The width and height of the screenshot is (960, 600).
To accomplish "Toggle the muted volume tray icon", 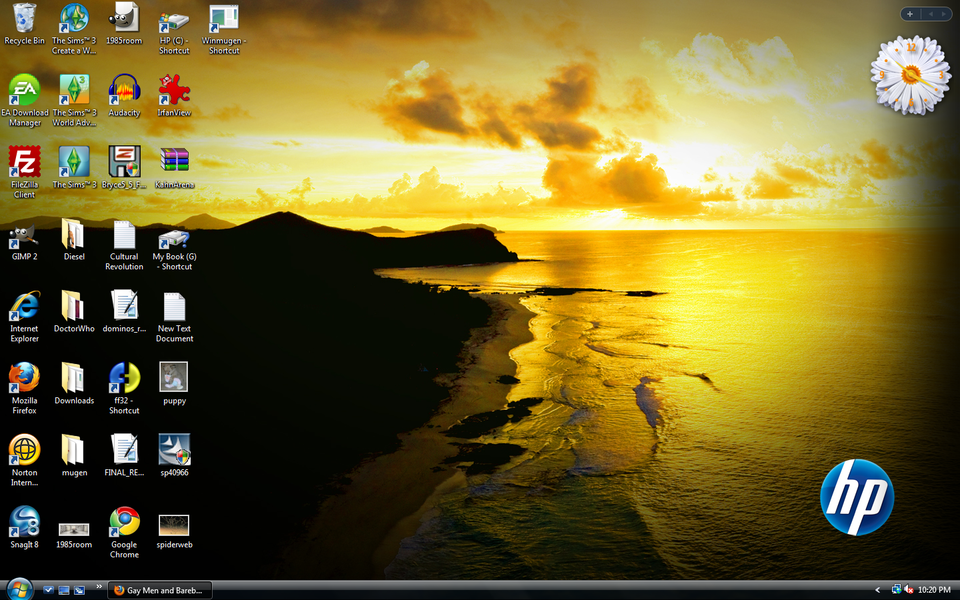I will point(909,590).
